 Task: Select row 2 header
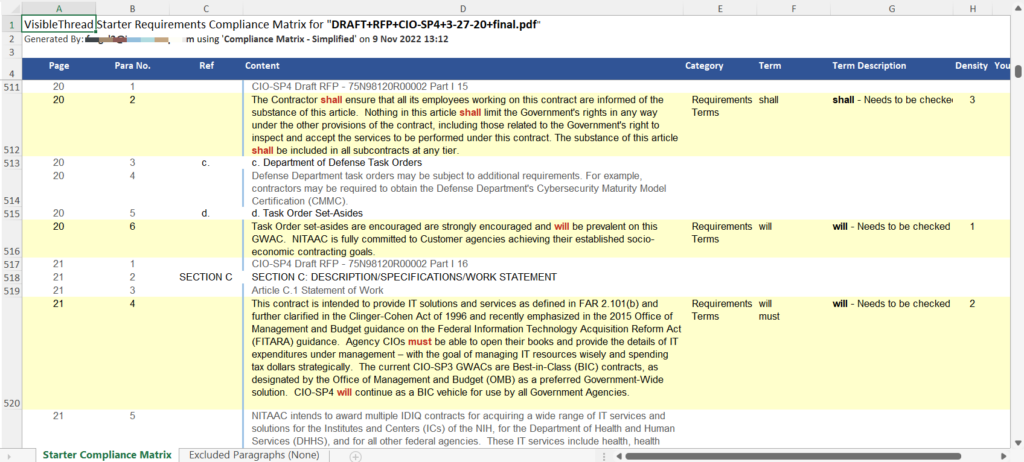(x=10, y=39)
